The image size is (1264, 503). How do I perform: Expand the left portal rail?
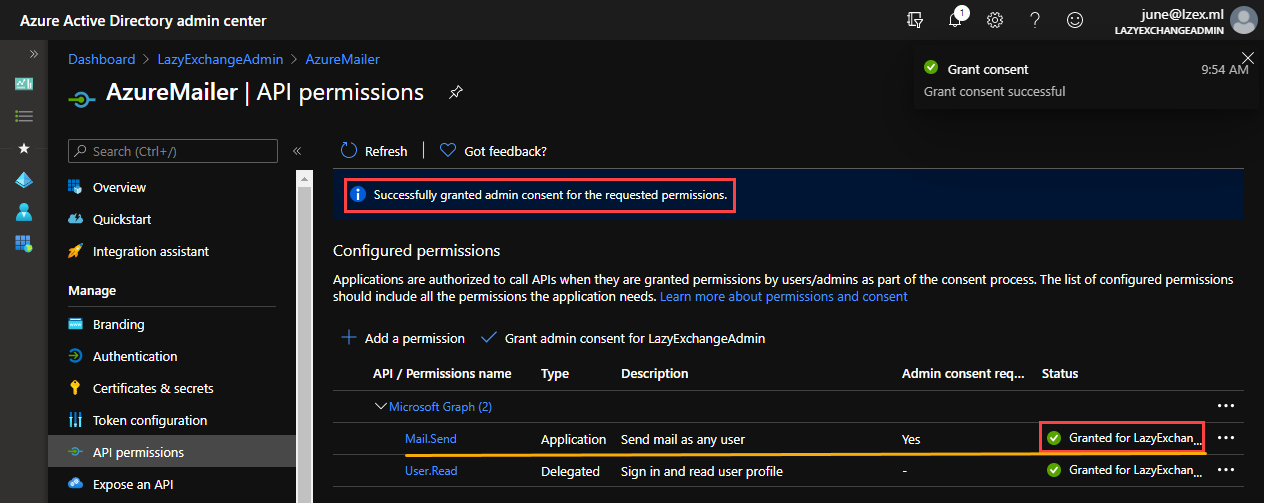pyautogui.click(x=33, y=54)
